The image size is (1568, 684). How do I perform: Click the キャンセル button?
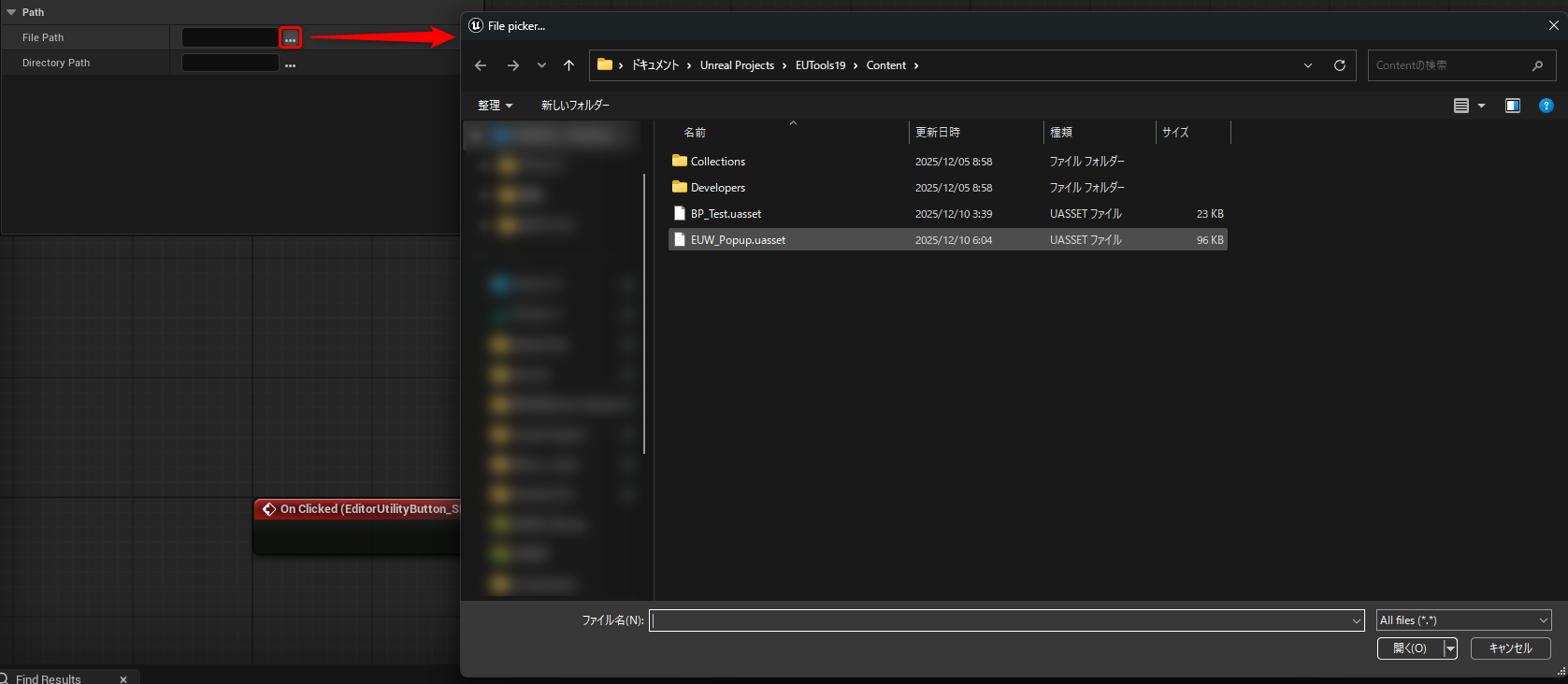(x=1510, y=648)
